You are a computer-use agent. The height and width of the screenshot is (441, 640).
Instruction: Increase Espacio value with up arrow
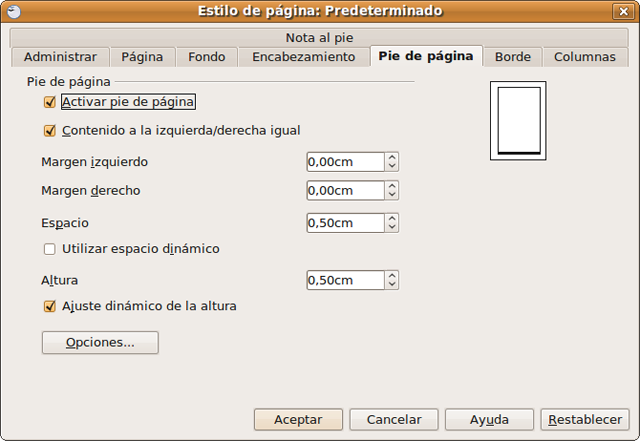click(x=392, y=218)
